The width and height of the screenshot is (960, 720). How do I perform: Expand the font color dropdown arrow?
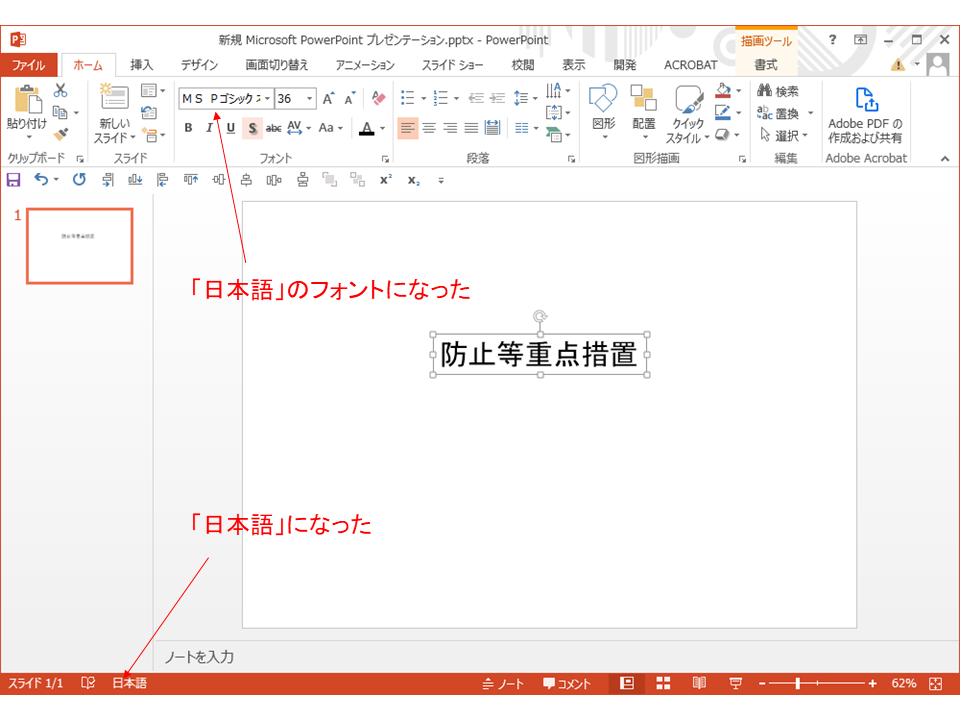[x=382, y=129]
